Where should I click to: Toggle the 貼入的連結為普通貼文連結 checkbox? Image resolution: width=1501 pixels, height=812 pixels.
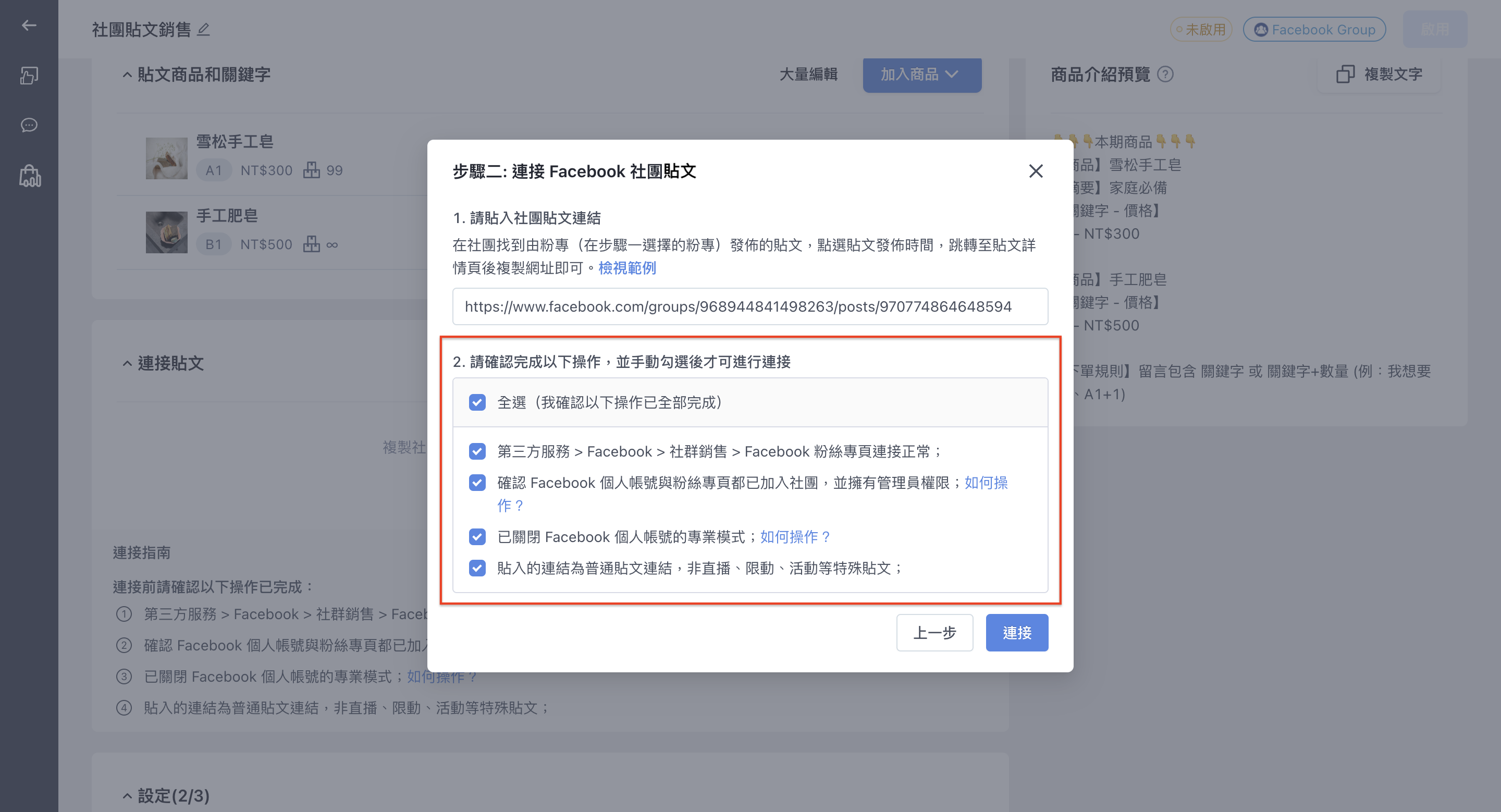click(x=477, y=568)
